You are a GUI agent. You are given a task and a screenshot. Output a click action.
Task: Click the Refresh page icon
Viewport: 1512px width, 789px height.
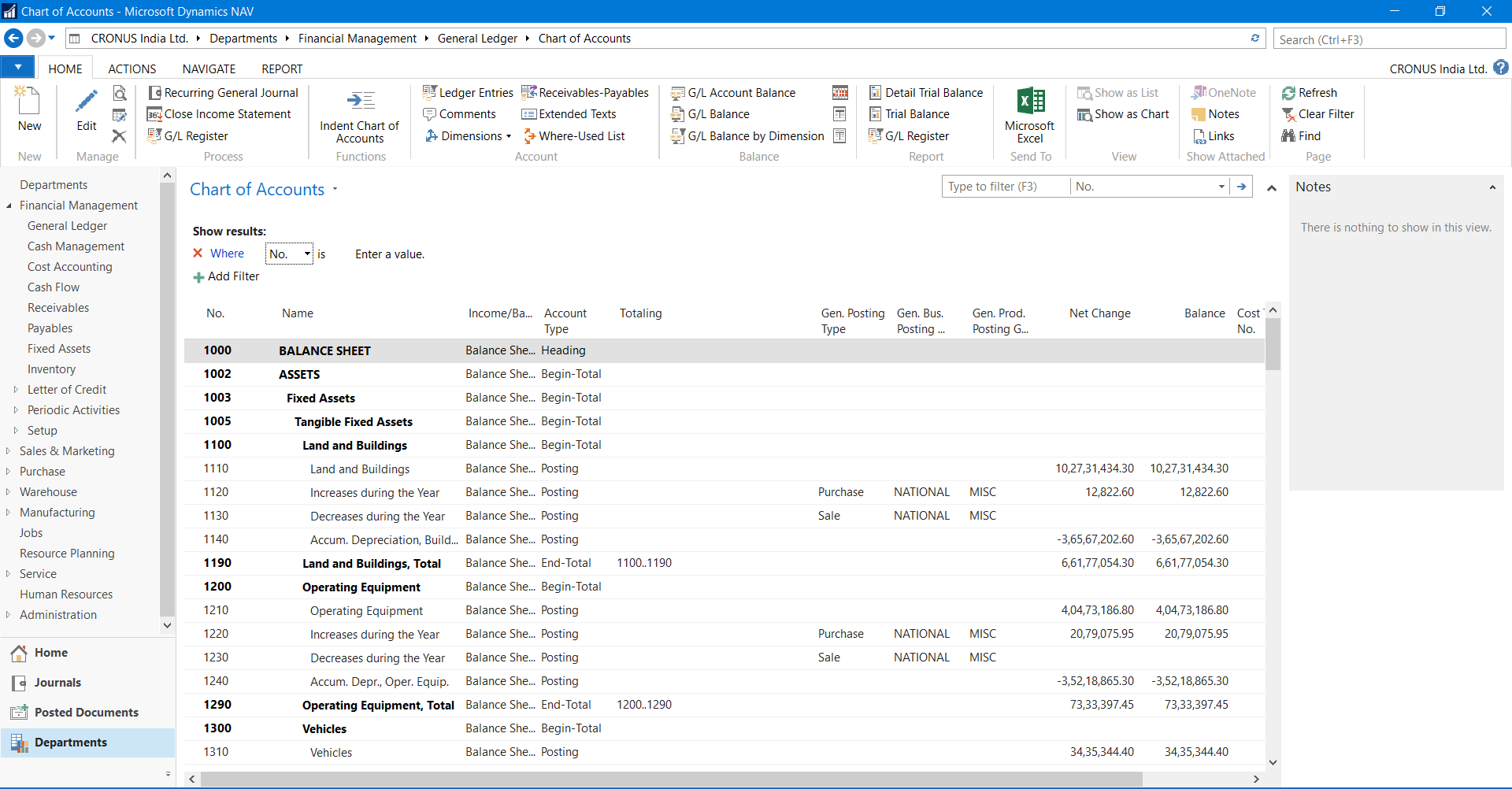pos(1288,93)
